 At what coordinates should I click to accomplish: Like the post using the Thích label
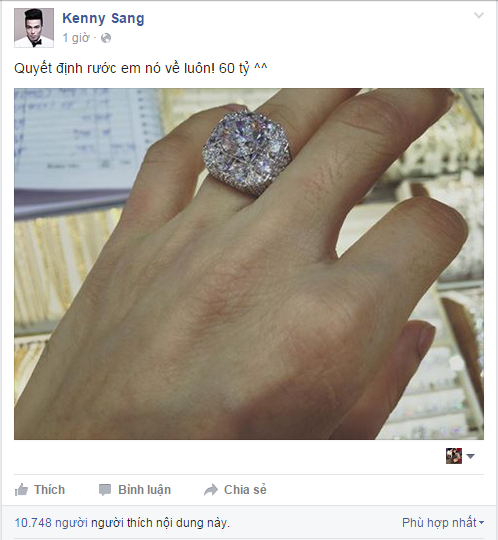coord(49,490)
